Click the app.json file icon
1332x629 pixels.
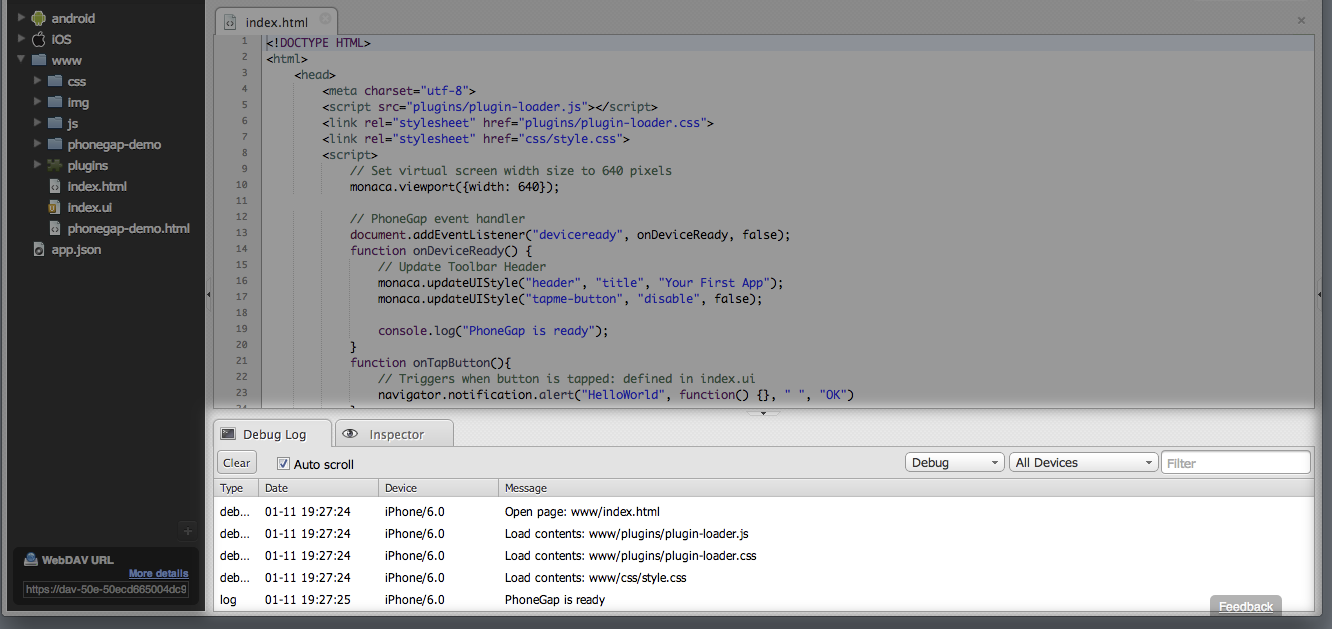pos(39,249)
